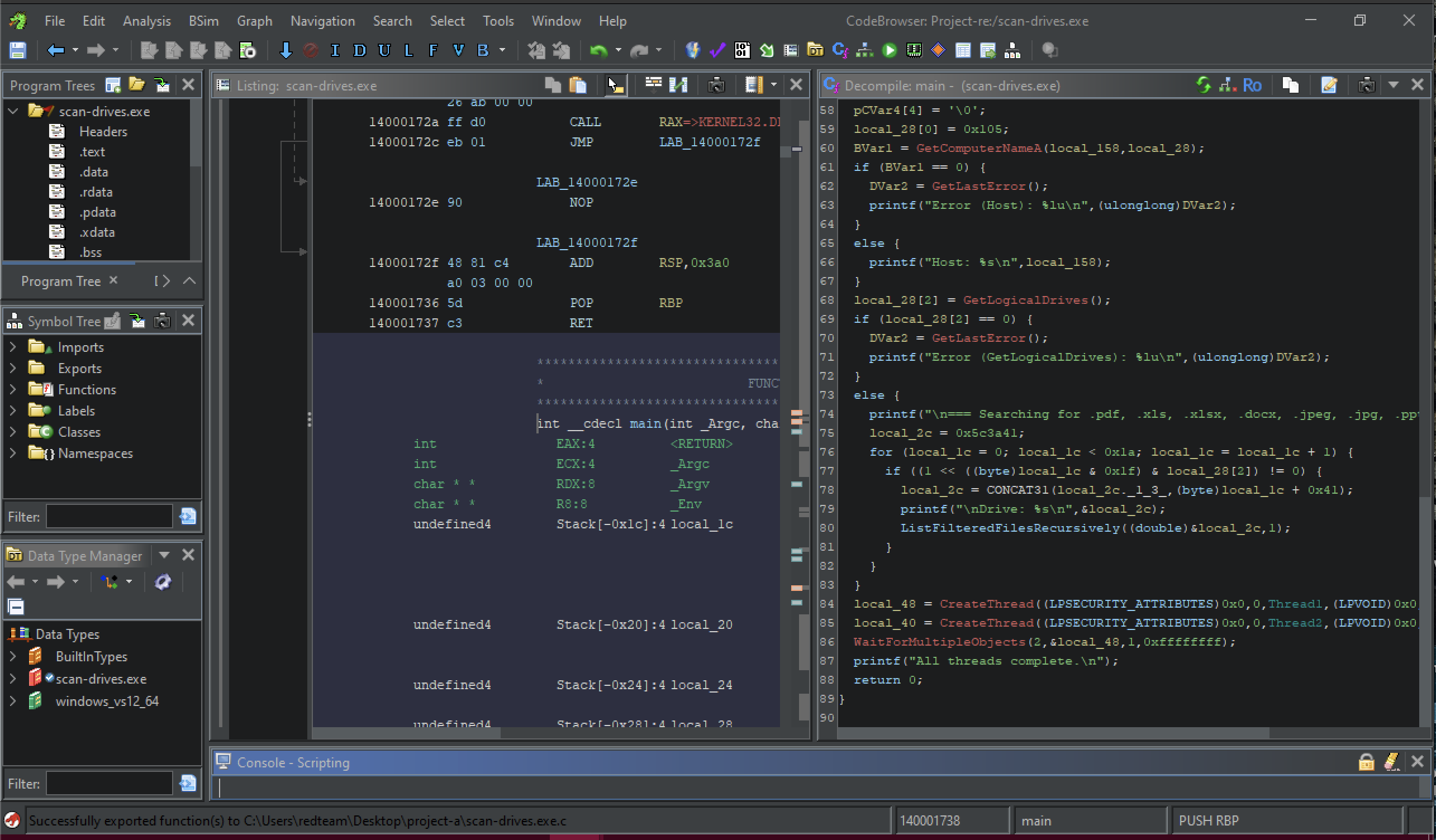The image size is (1436, 840).
Task: Toggle the 'B' bookmark toolbar button
Action: coord(483,50)
